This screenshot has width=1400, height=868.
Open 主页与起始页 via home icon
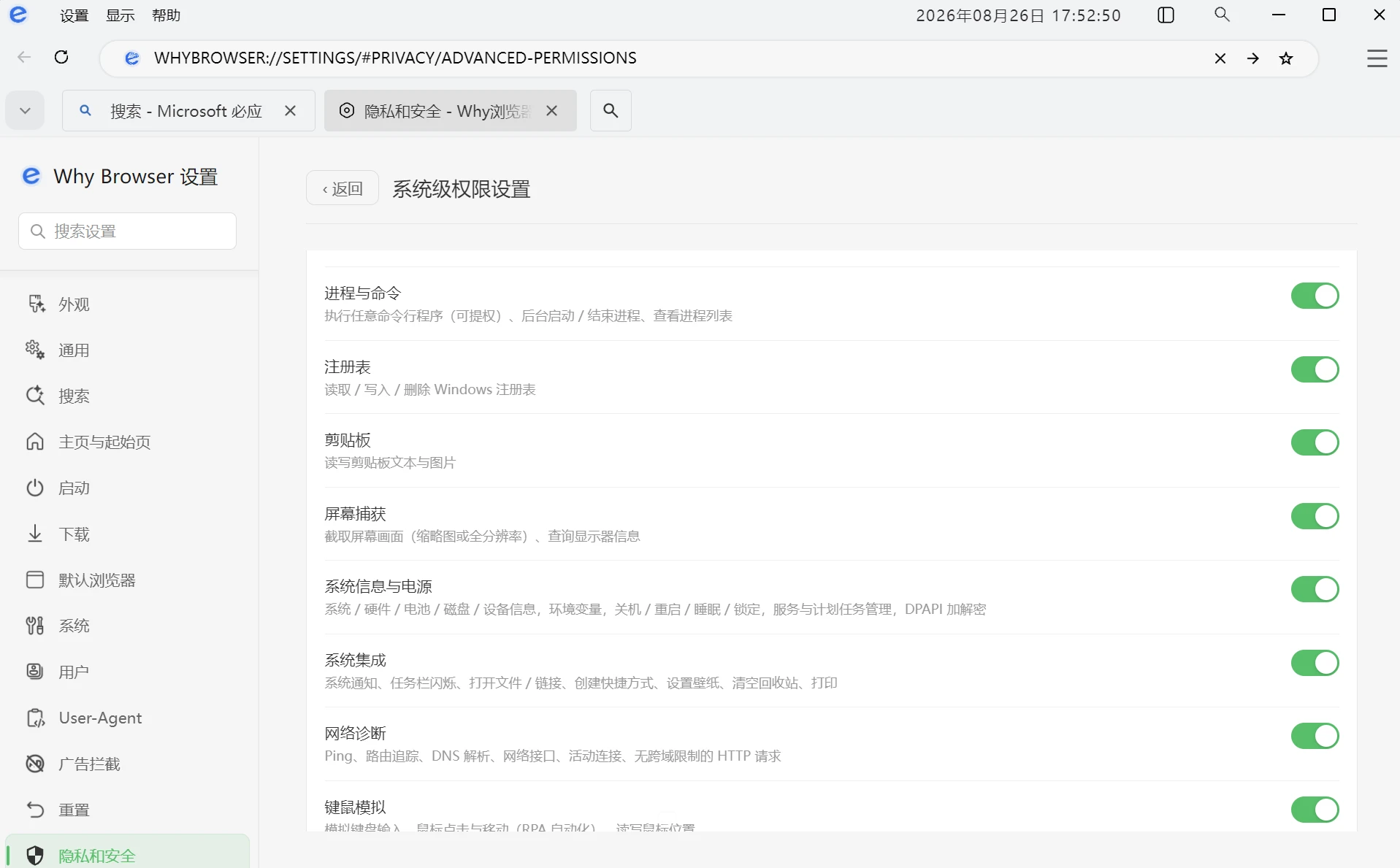click(35, 442)
